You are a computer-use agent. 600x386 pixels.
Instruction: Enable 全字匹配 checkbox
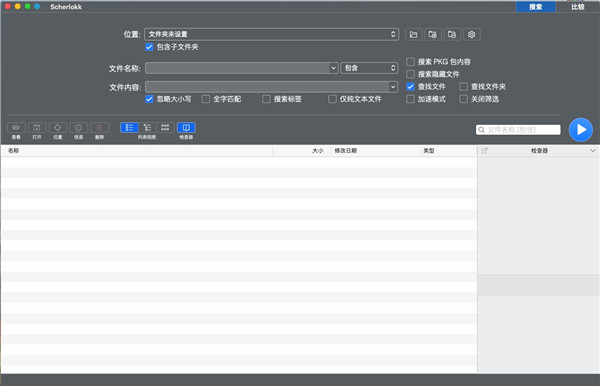206,99
